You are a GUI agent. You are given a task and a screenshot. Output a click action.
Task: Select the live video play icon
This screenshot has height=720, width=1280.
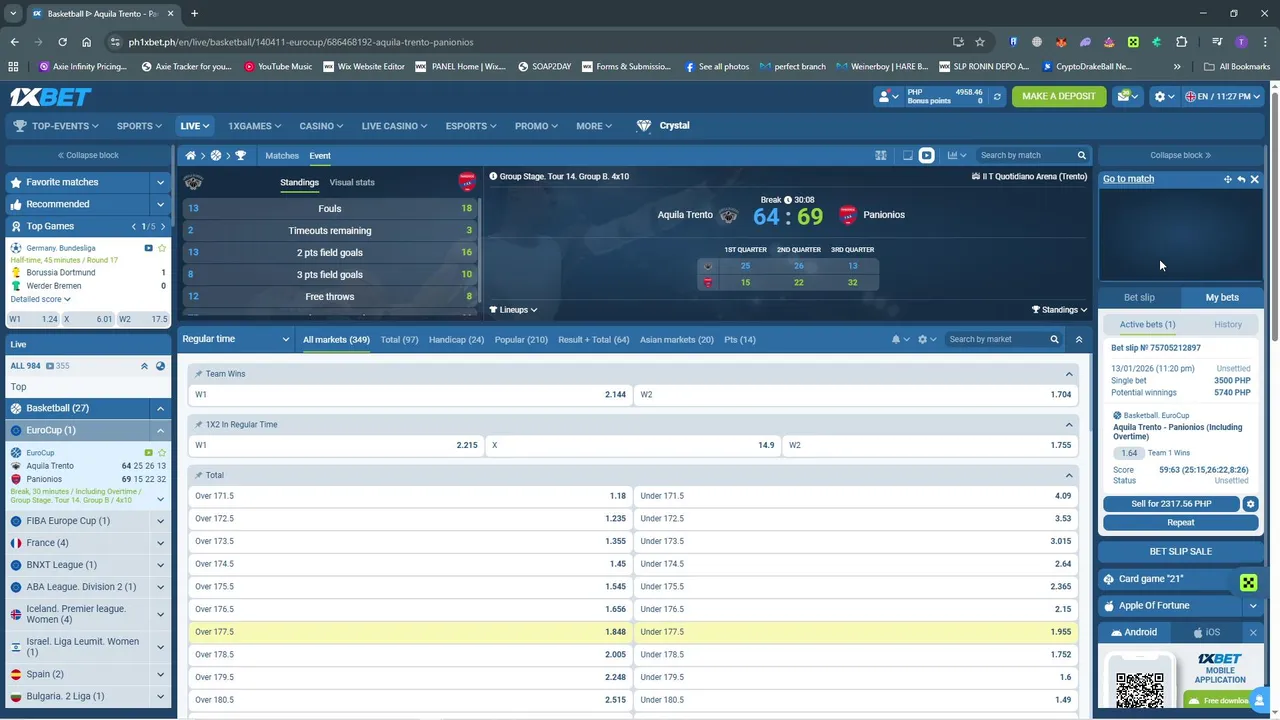click(926, 155)
